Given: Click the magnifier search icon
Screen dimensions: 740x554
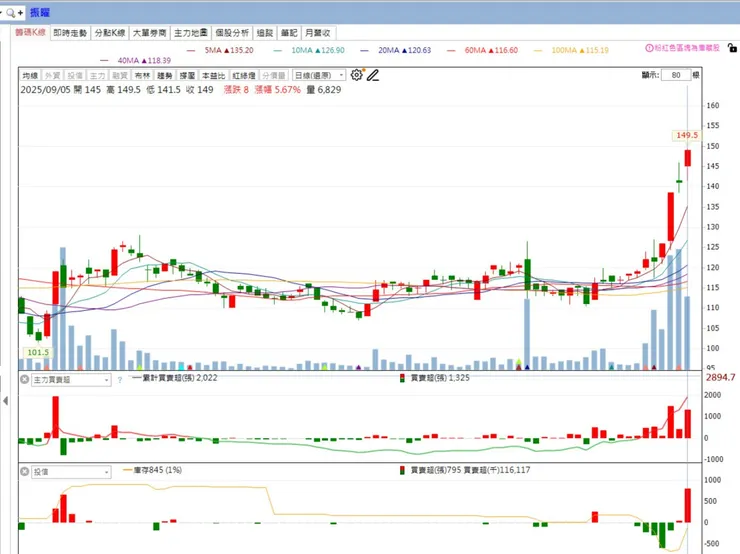Looking at the screenshot, I should coord(10,13).
